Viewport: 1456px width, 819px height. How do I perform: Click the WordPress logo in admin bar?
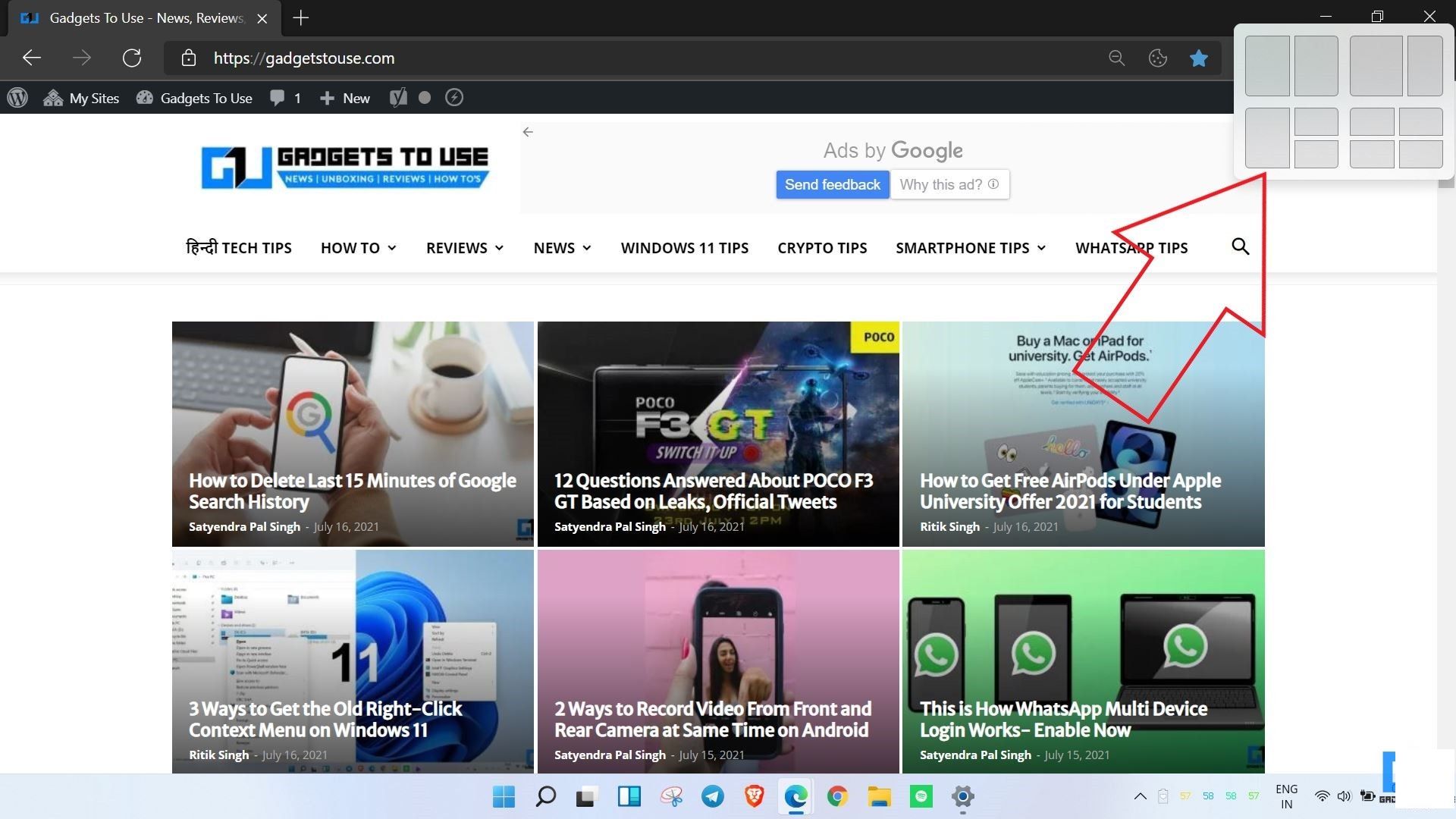coord(17,98)
